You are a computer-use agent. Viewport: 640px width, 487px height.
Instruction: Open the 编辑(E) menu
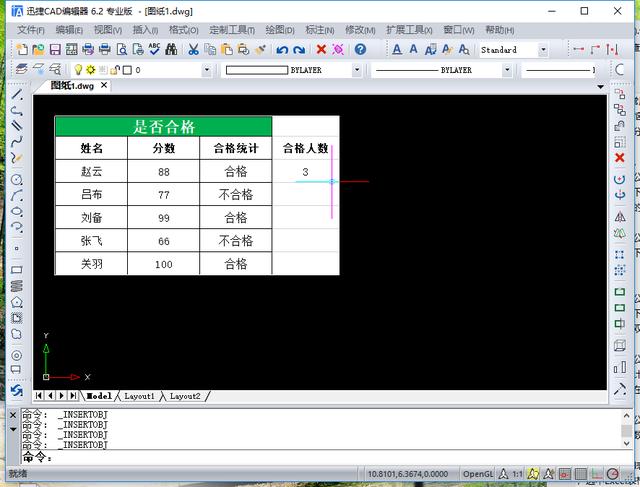[69, 30]
